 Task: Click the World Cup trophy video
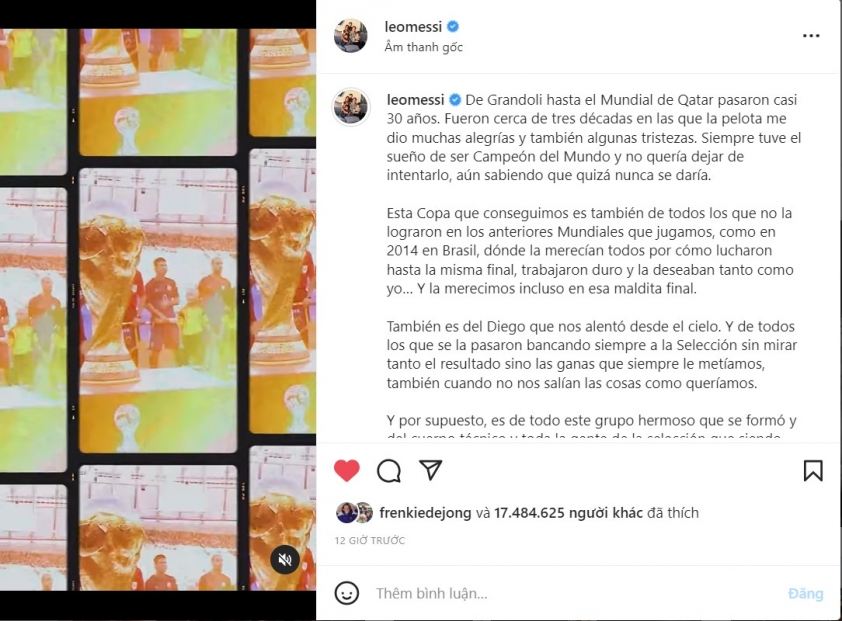[x=158, y=309]
